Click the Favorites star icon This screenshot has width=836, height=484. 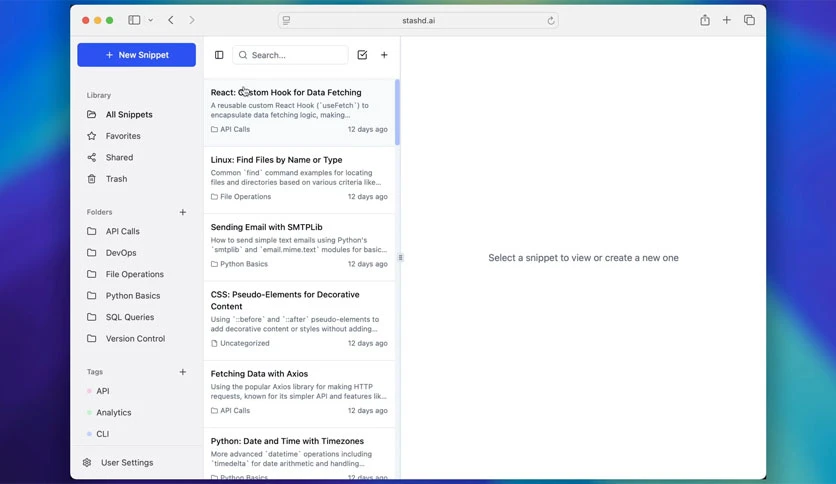coord(92,136)
